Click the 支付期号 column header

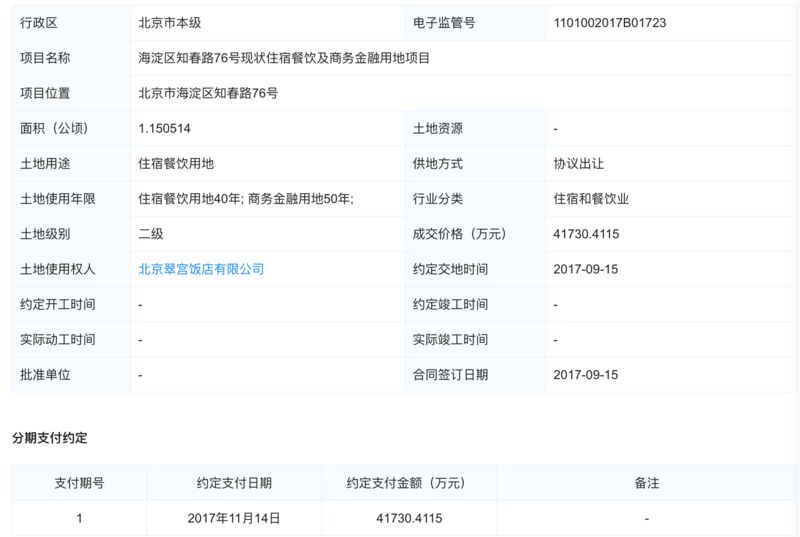click(x=79, y=482)
